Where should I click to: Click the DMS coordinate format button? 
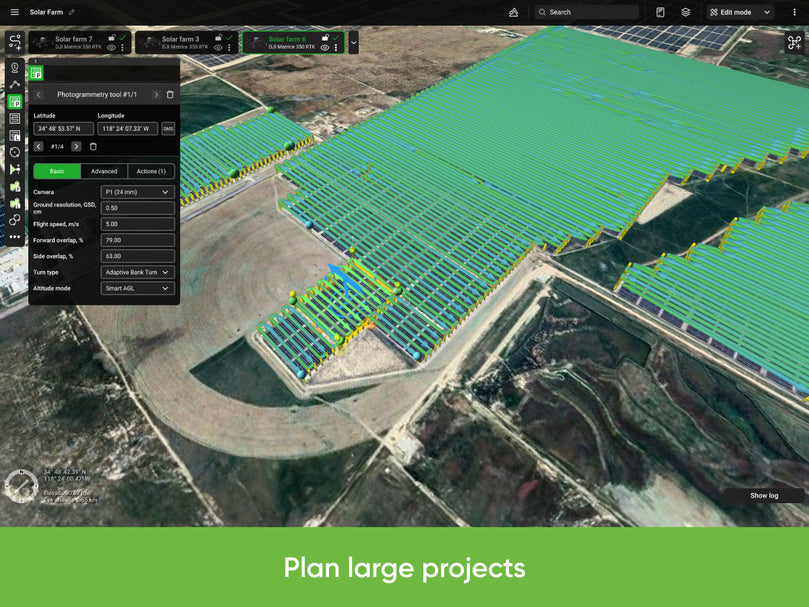168,128
